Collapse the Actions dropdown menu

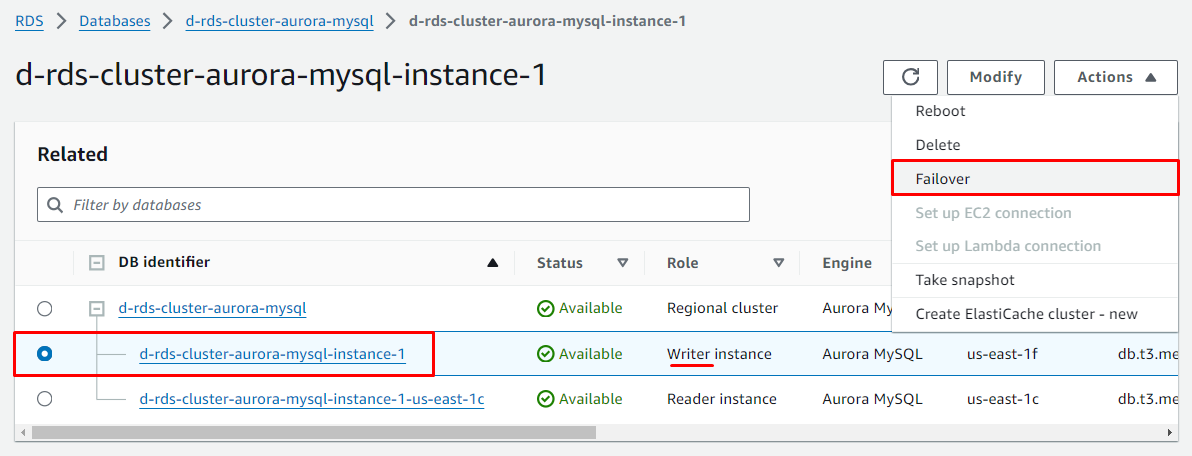1115,77
